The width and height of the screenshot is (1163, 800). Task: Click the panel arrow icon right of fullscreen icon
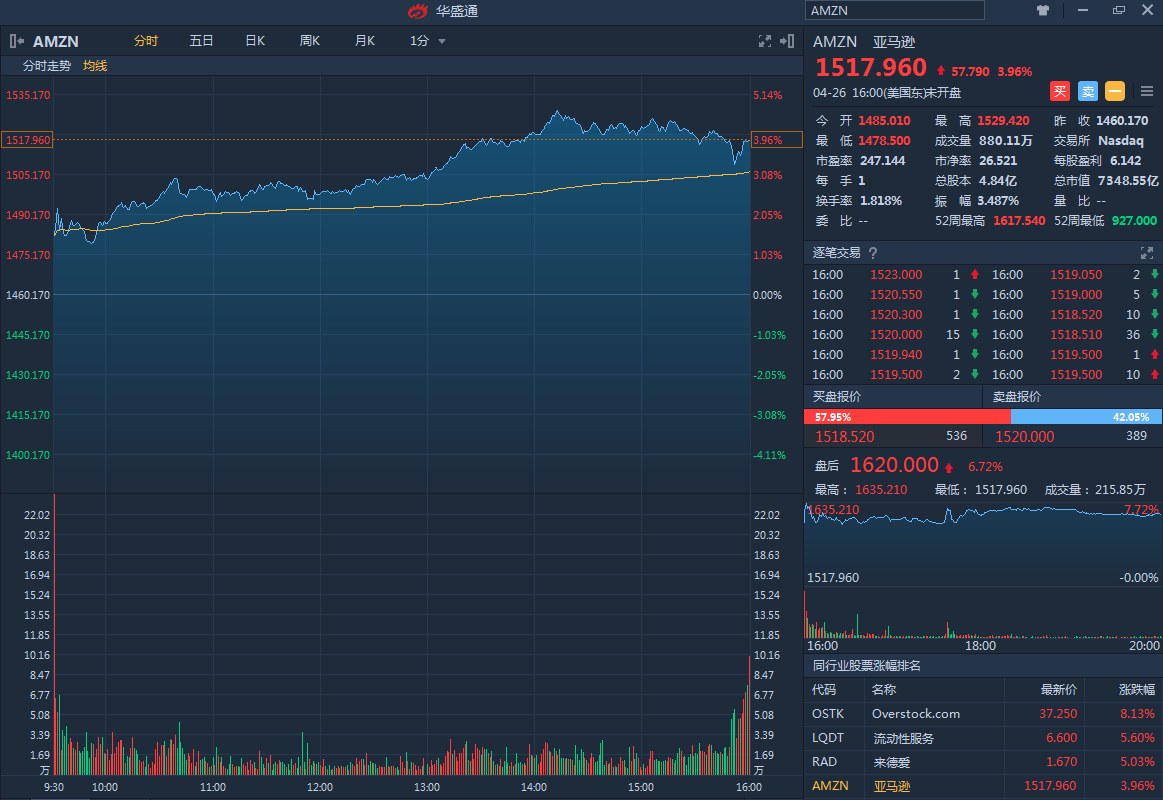pyautogui.click(x=786, y=41)
